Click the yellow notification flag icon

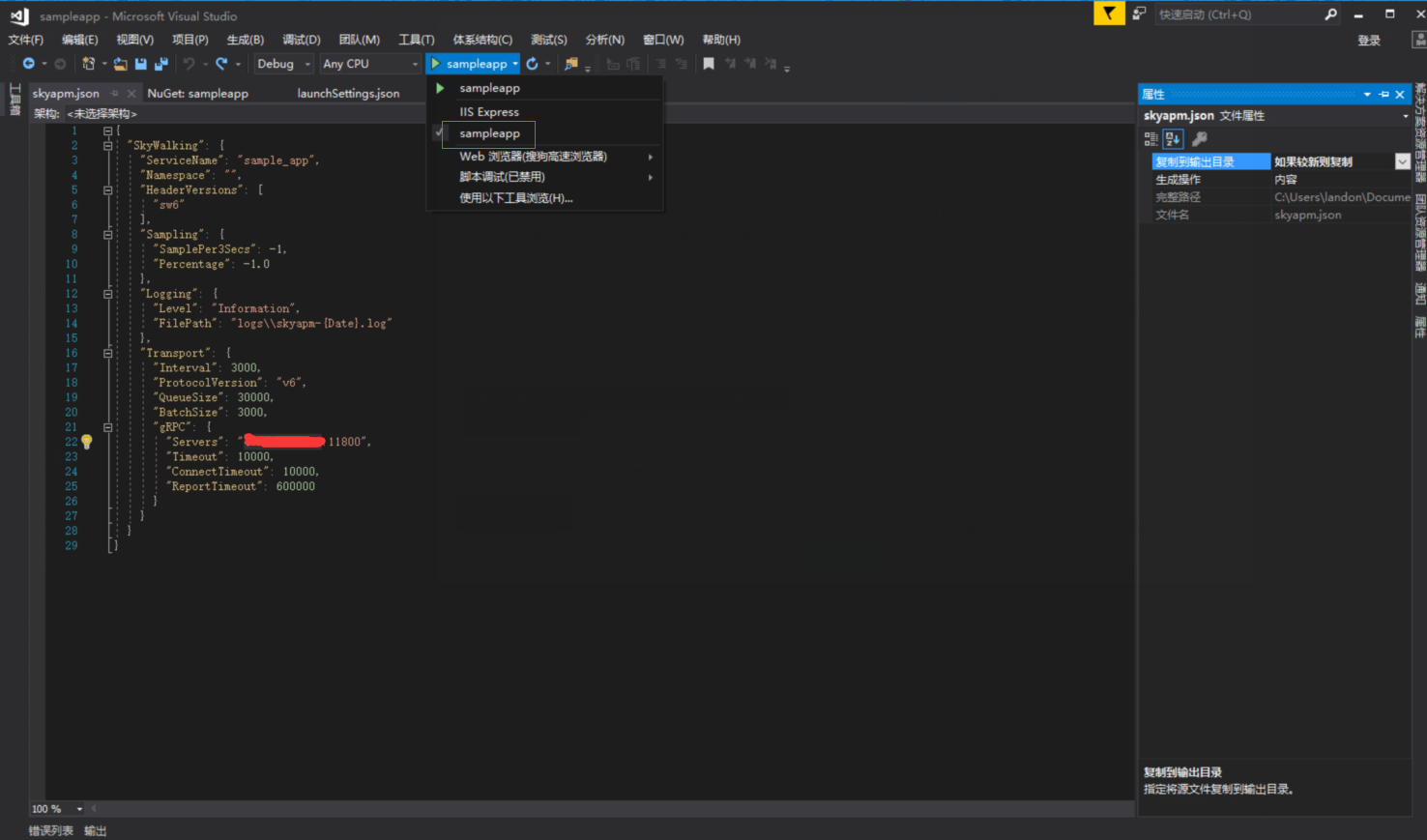tap(1109, 14)
